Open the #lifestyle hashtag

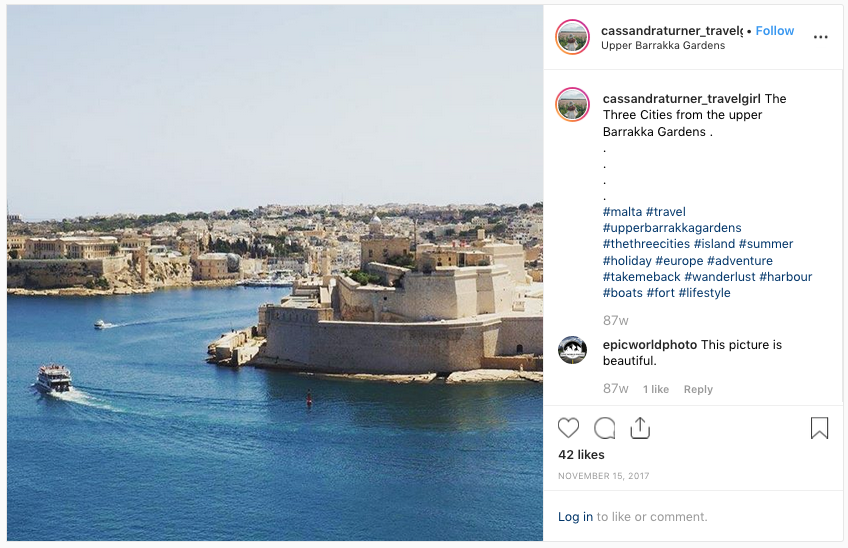coord(705,293)
